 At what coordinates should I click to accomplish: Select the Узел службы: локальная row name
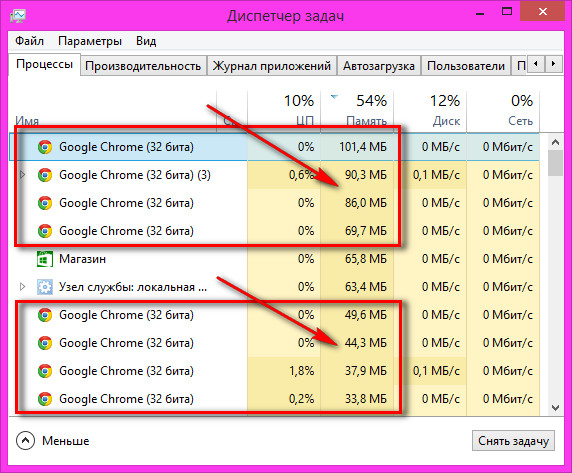pos(133,287)
